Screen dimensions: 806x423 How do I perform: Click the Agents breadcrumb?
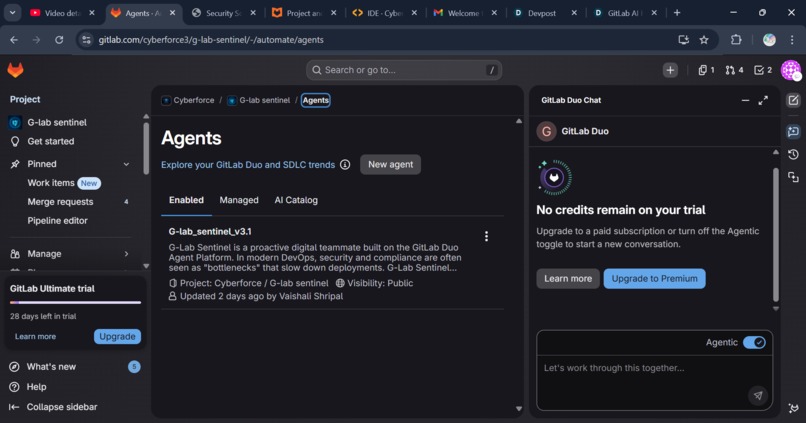pos(316,100)
